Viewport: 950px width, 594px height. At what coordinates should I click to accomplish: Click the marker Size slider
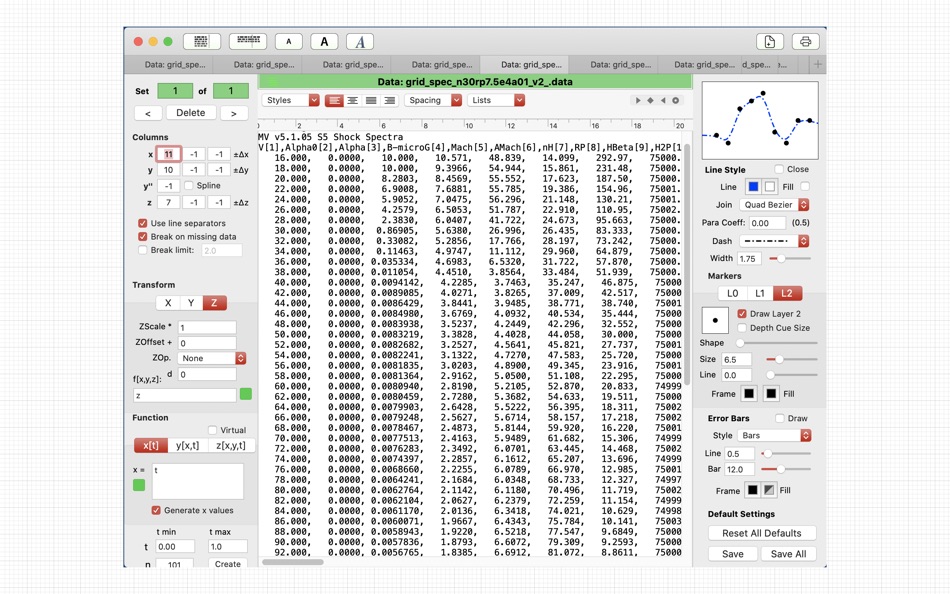pyautogui.click(x=792, y=359)
